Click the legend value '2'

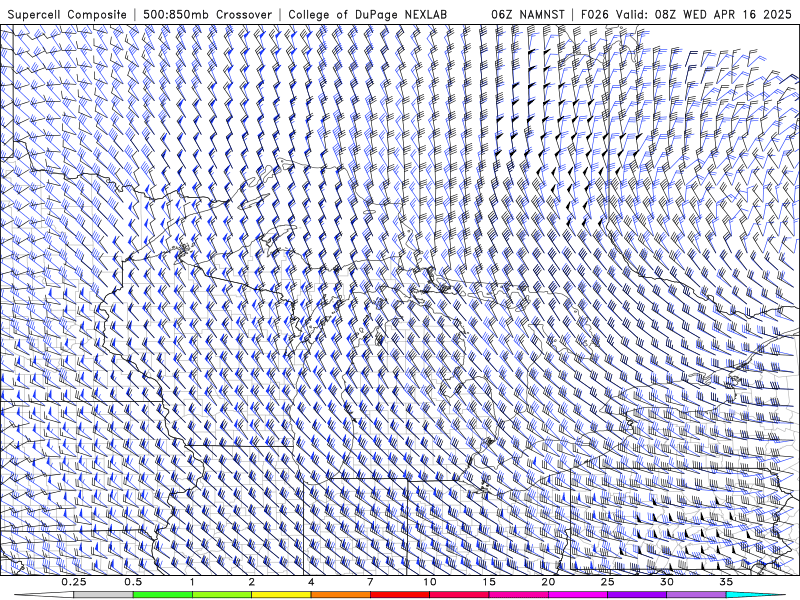[252, 582]
